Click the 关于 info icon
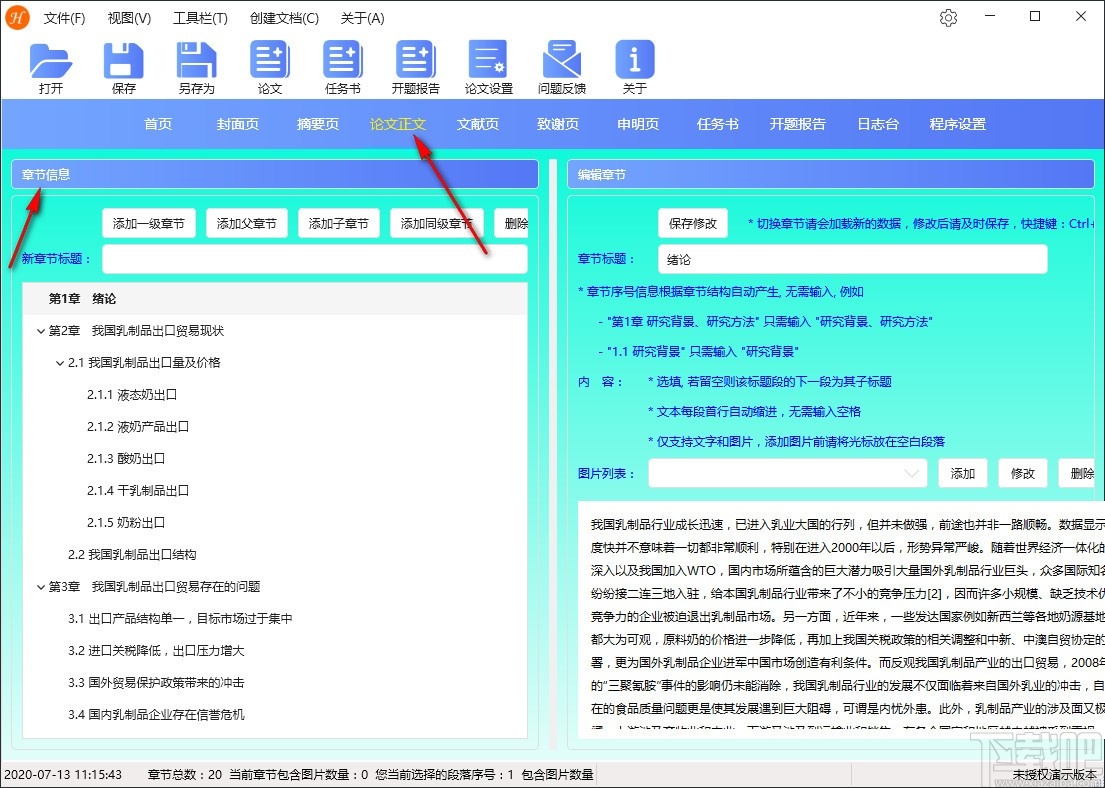Image resolution: width=1105 pixels, height=788 pixels. [633, 63]
